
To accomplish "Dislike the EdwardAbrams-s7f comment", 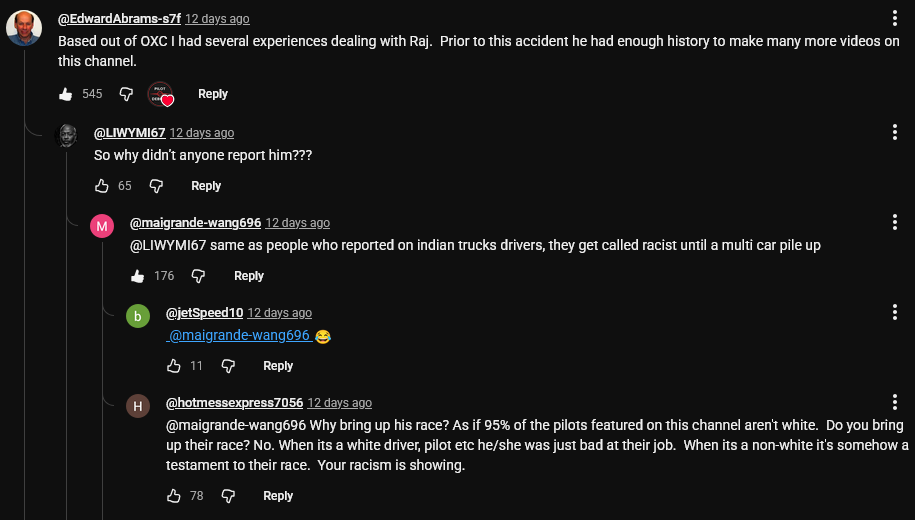I will 126,94.
